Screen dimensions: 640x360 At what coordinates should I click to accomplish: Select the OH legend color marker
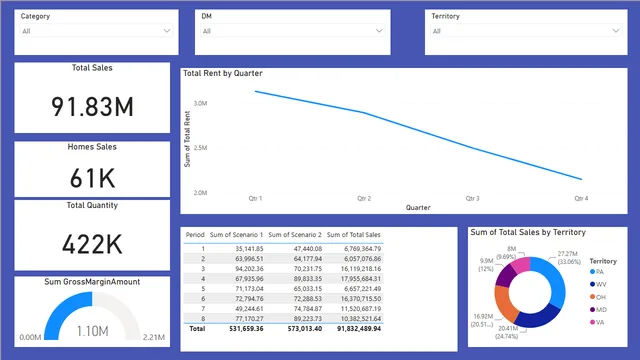click(592, 297)
